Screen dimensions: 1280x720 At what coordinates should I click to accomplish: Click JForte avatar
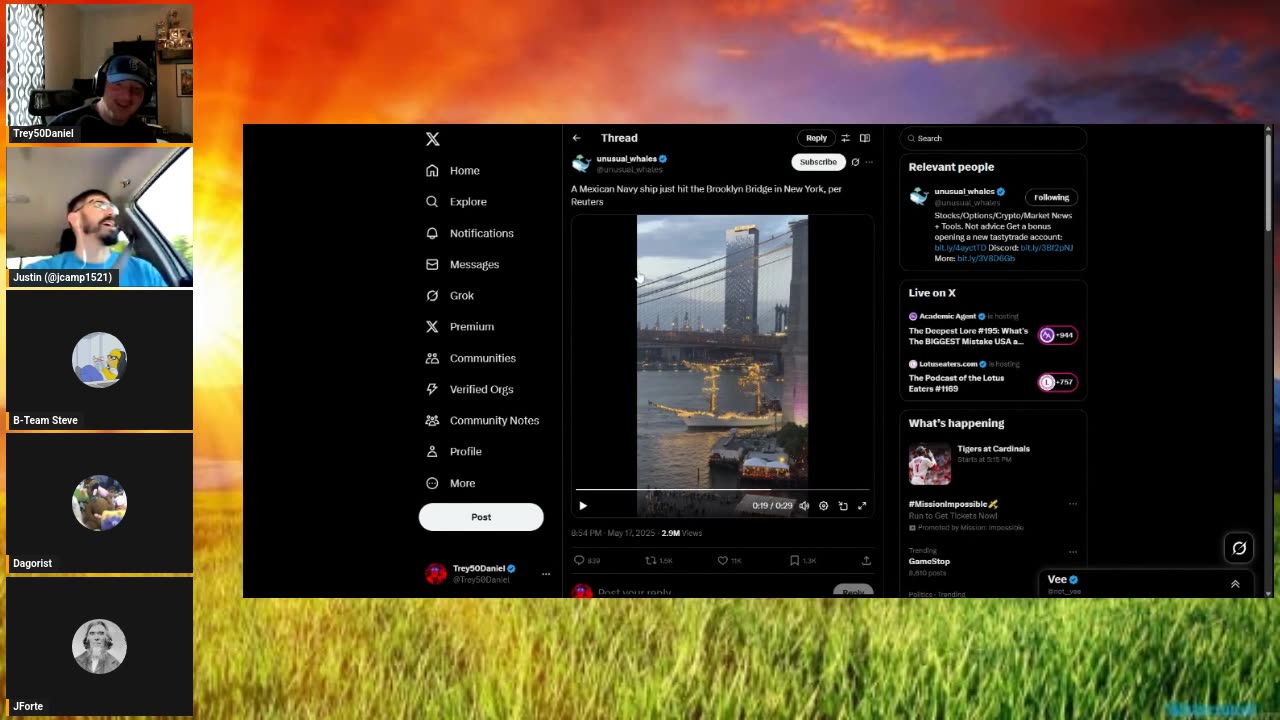pyautogui.click(x=99, y=646)
